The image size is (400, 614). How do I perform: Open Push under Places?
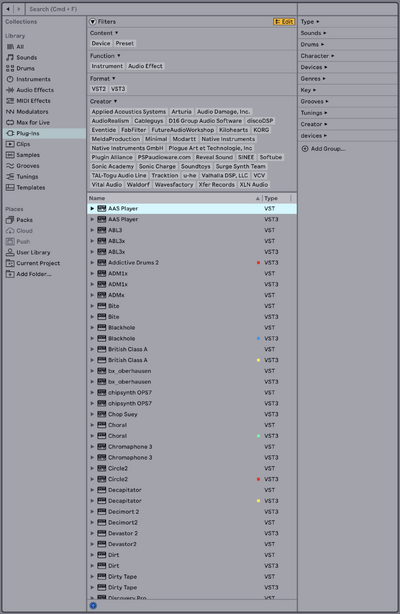click(23, 242)
